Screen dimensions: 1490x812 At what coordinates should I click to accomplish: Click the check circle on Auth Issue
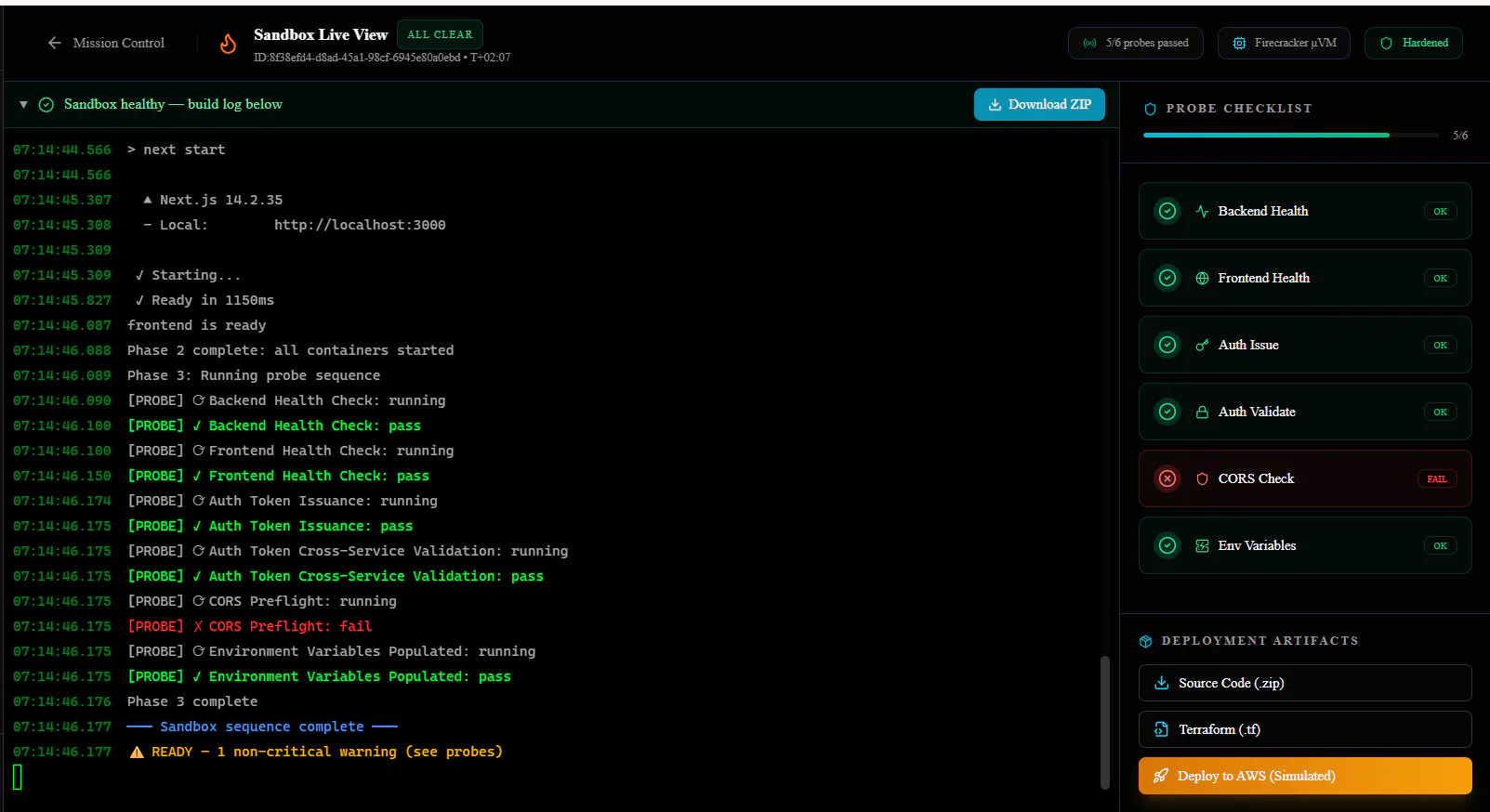[1167, 345]
